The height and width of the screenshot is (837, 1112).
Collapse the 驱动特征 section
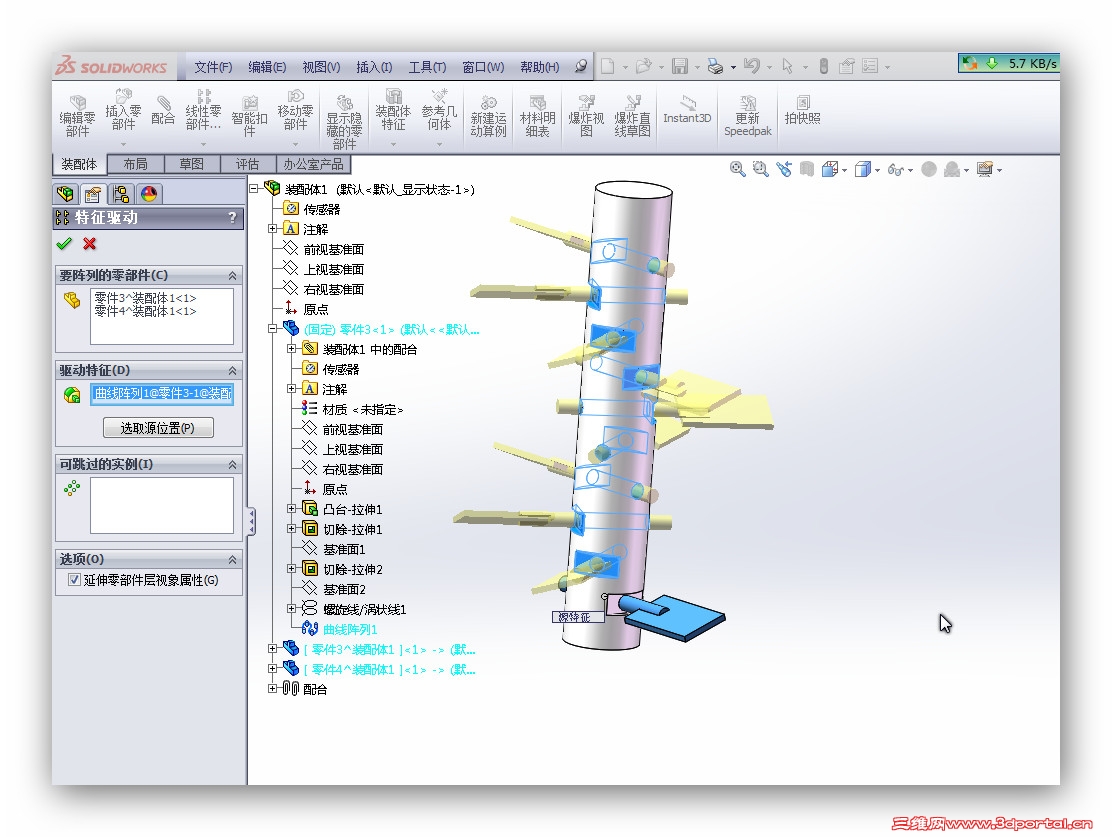(x=233, y=370)
